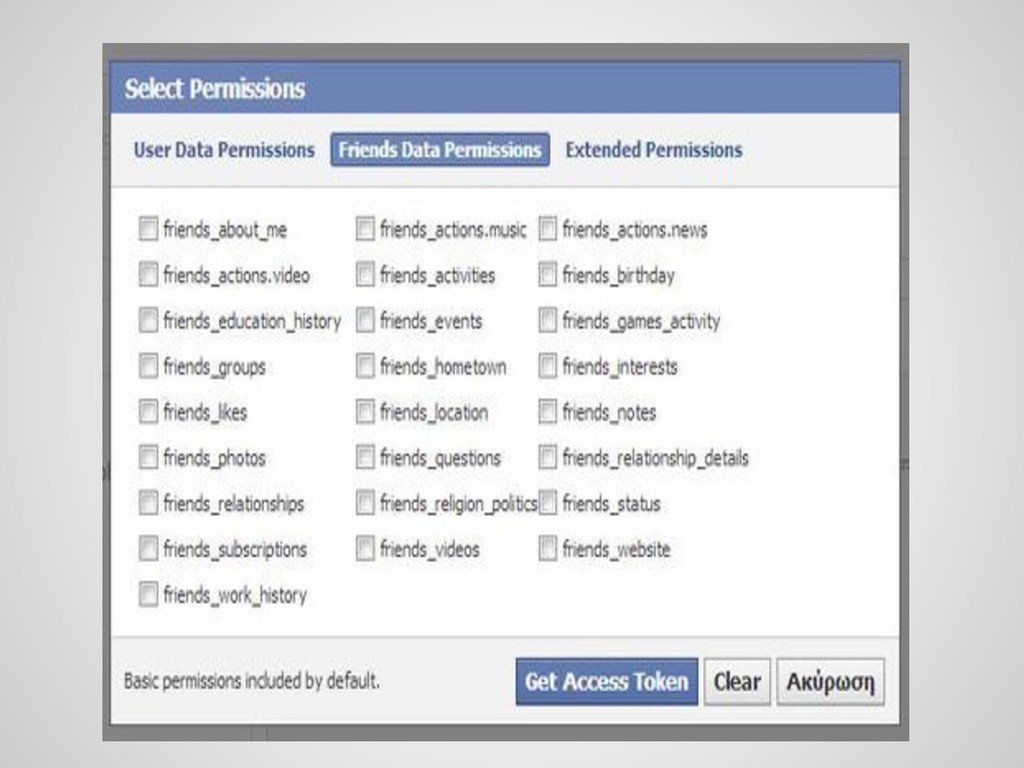This screenshot has height=768, width=1024.
Task: Check the friends_hometown checkbox
Action: click(365, 367)
